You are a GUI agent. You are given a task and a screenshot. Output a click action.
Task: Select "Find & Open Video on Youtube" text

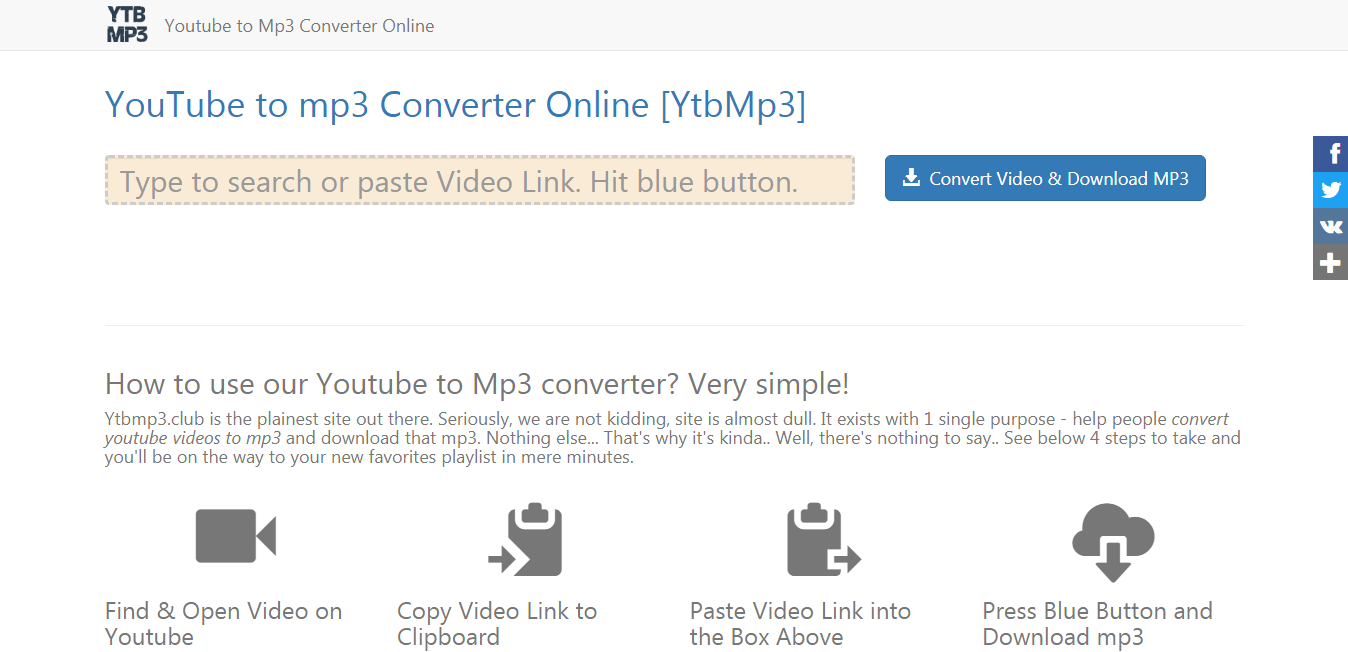(223, 624)
